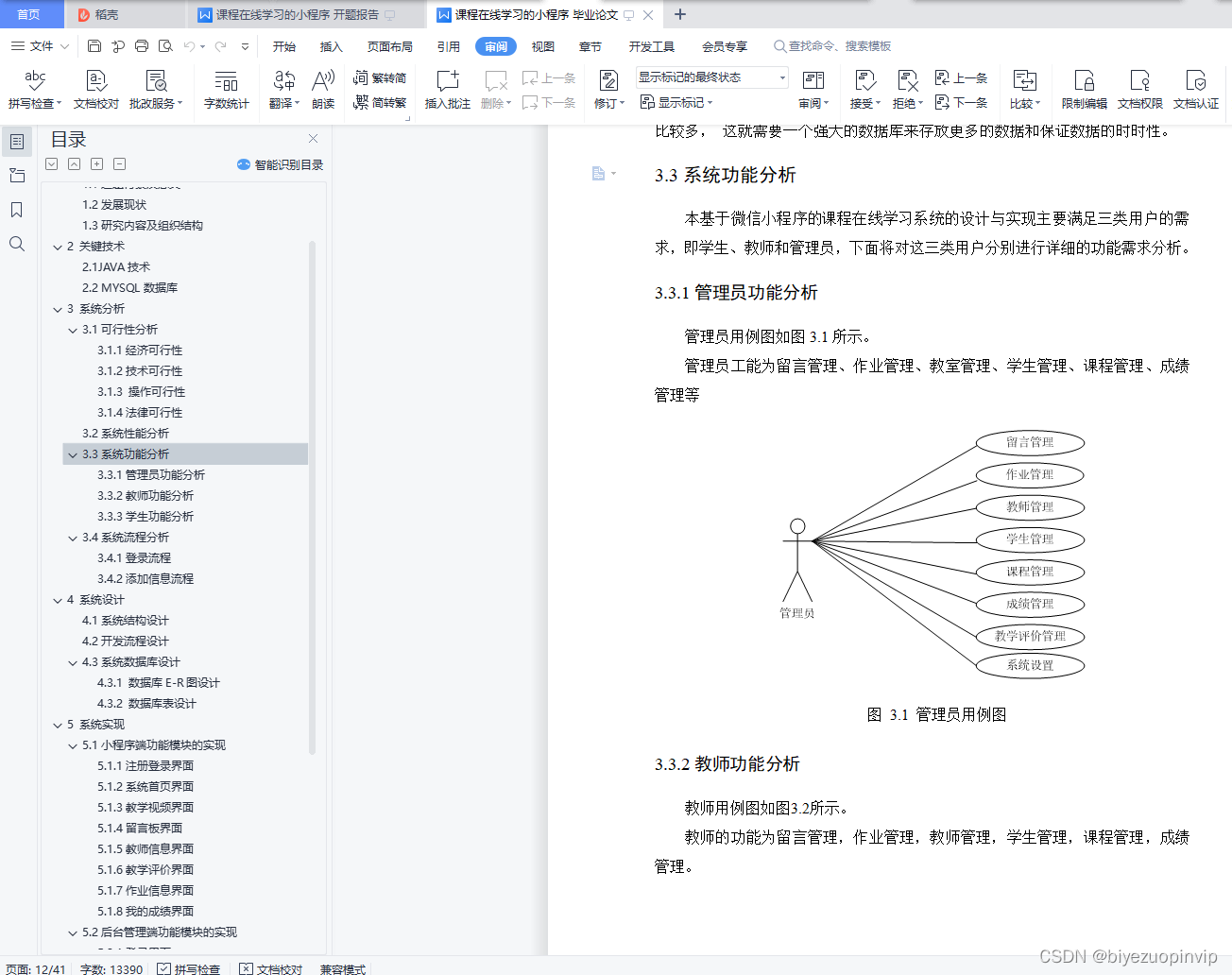Open the chapter navigation sidebar icon
Screen dimensions: 1232x975
point(17,176)
